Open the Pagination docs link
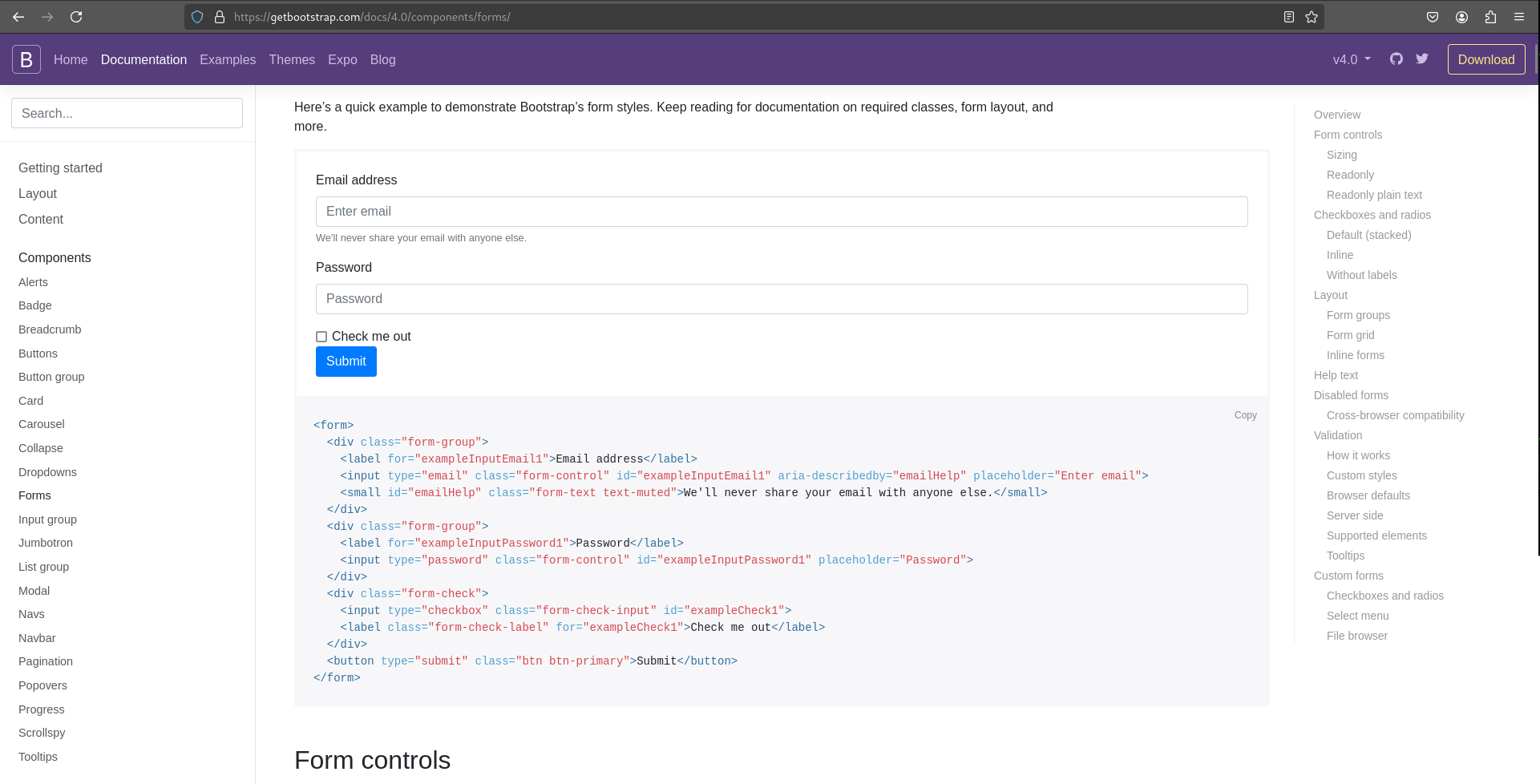The image size is (1540, 784). 46,661
